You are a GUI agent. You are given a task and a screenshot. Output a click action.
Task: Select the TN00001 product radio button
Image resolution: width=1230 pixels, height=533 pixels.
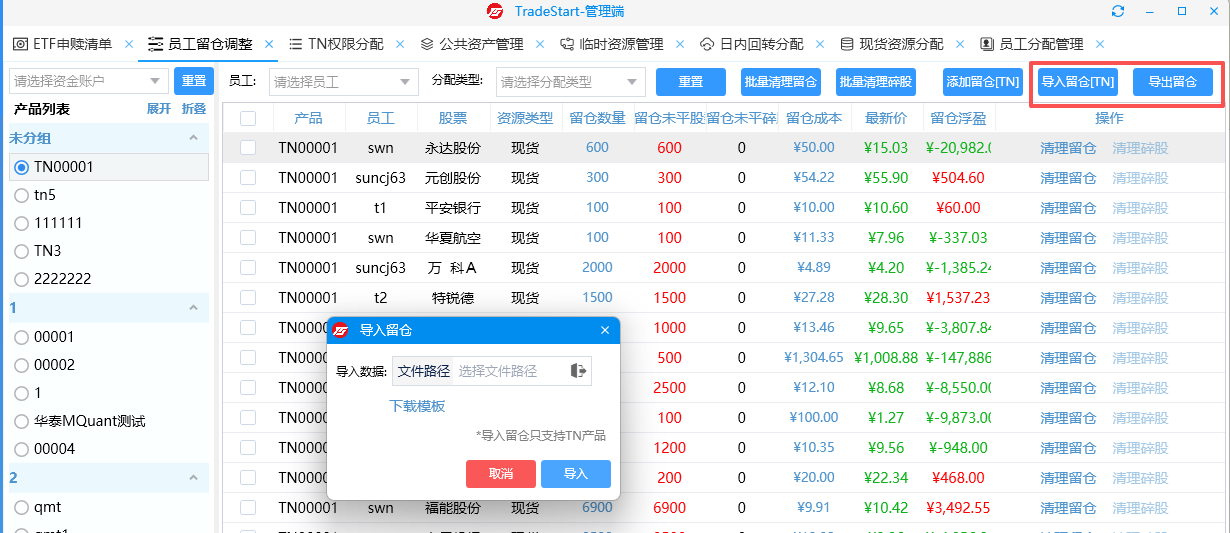pyautogui.click(x=21, y=167)
